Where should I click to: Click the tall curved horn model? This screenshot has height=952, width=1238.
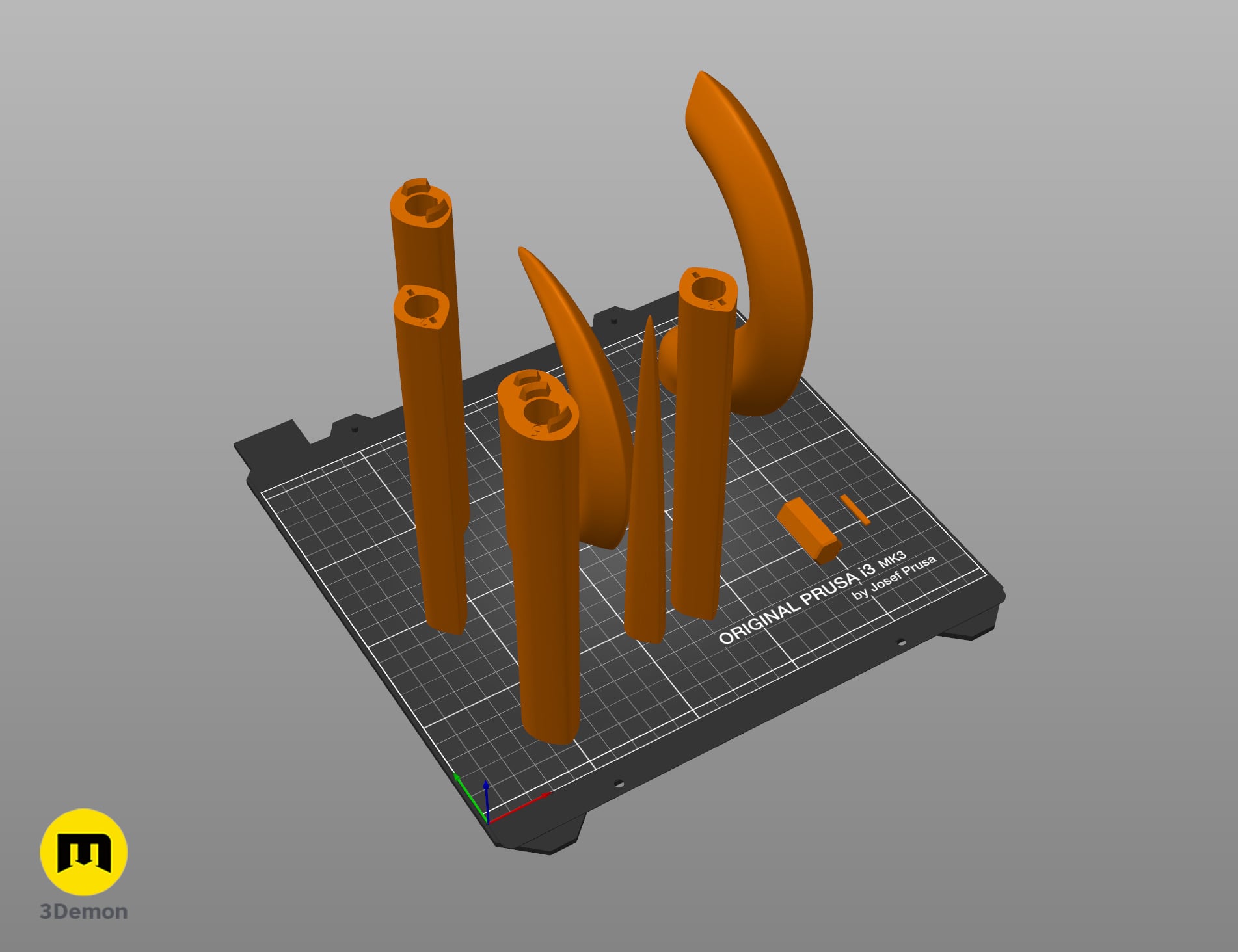click(x=774, y=260)
